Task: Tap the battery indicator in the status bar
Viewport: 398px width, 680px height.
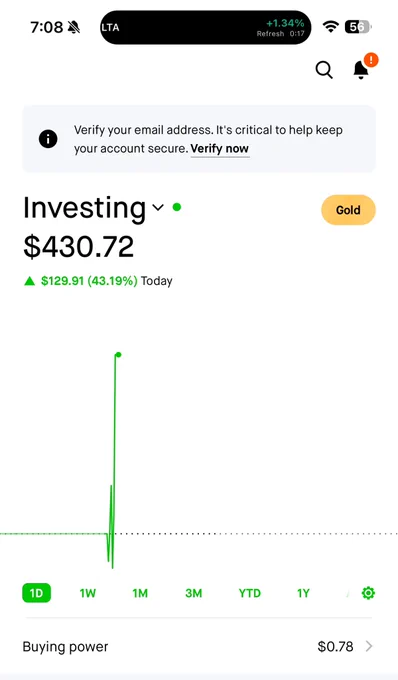Action: [x=358, y=27]
